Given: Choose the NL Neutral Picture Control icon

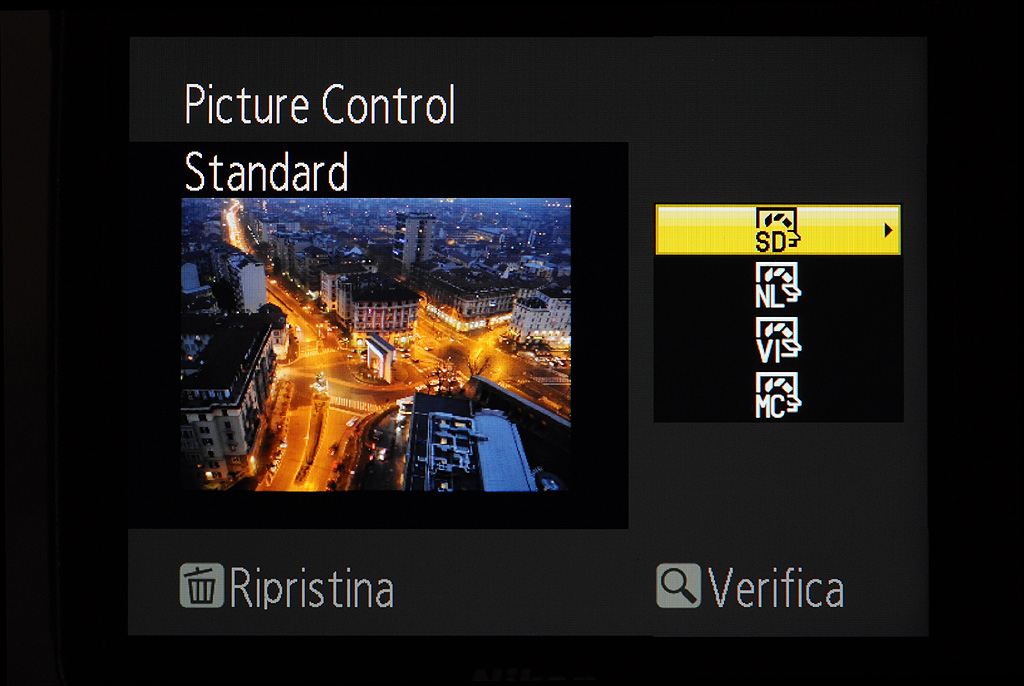Looking at the screenshot, I should pyautogui.click(x=777, y=285).
